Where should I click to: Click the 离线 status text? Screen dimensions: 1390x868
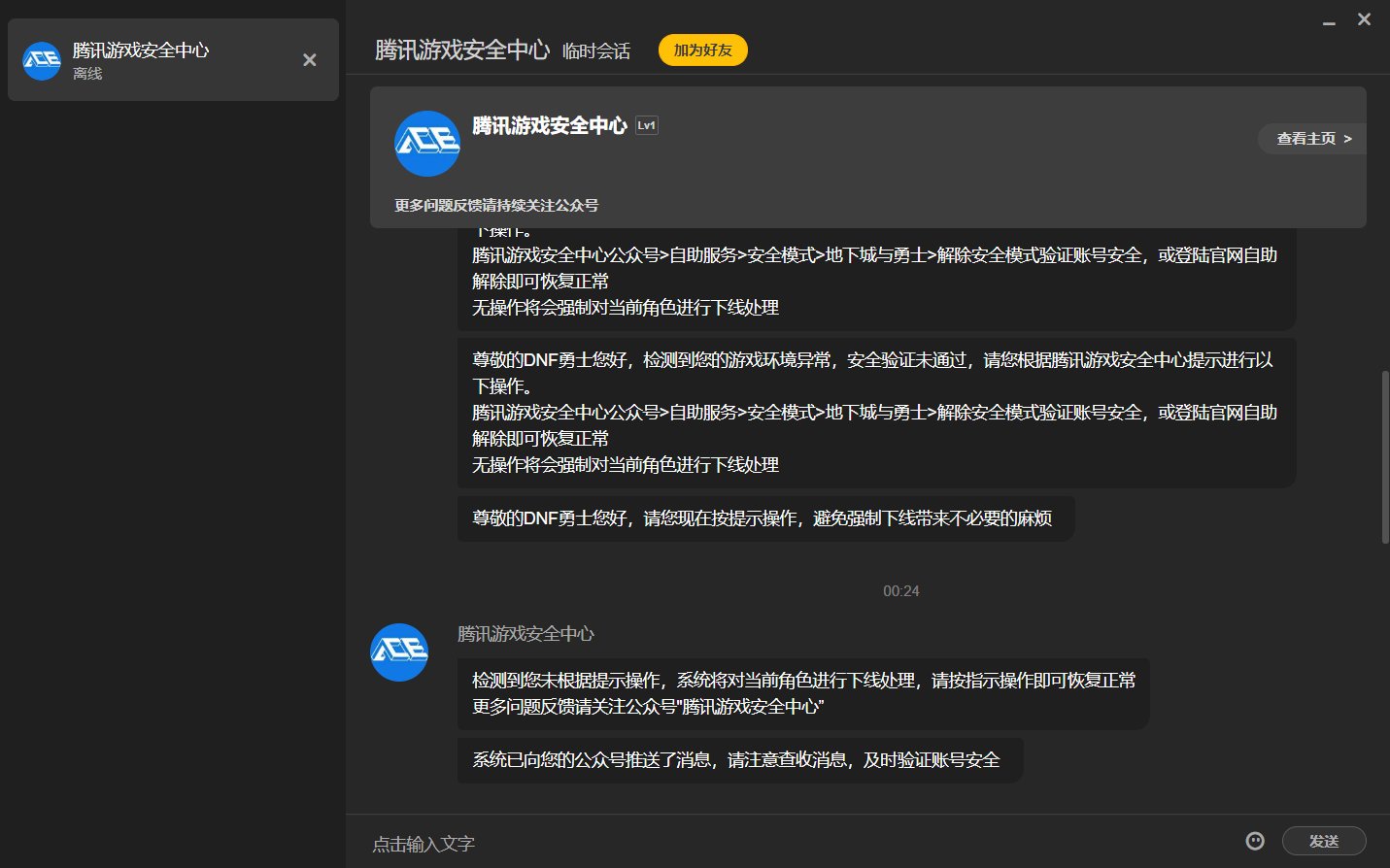(87, 74)
